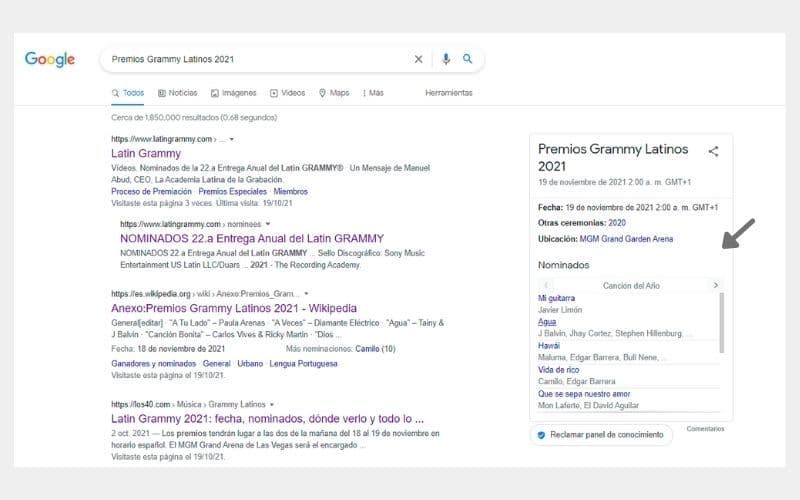The height and width of the screenshot is (500, 800).
Task: Open the General sitelink under Wikipedia
Action: click(216, 364)
